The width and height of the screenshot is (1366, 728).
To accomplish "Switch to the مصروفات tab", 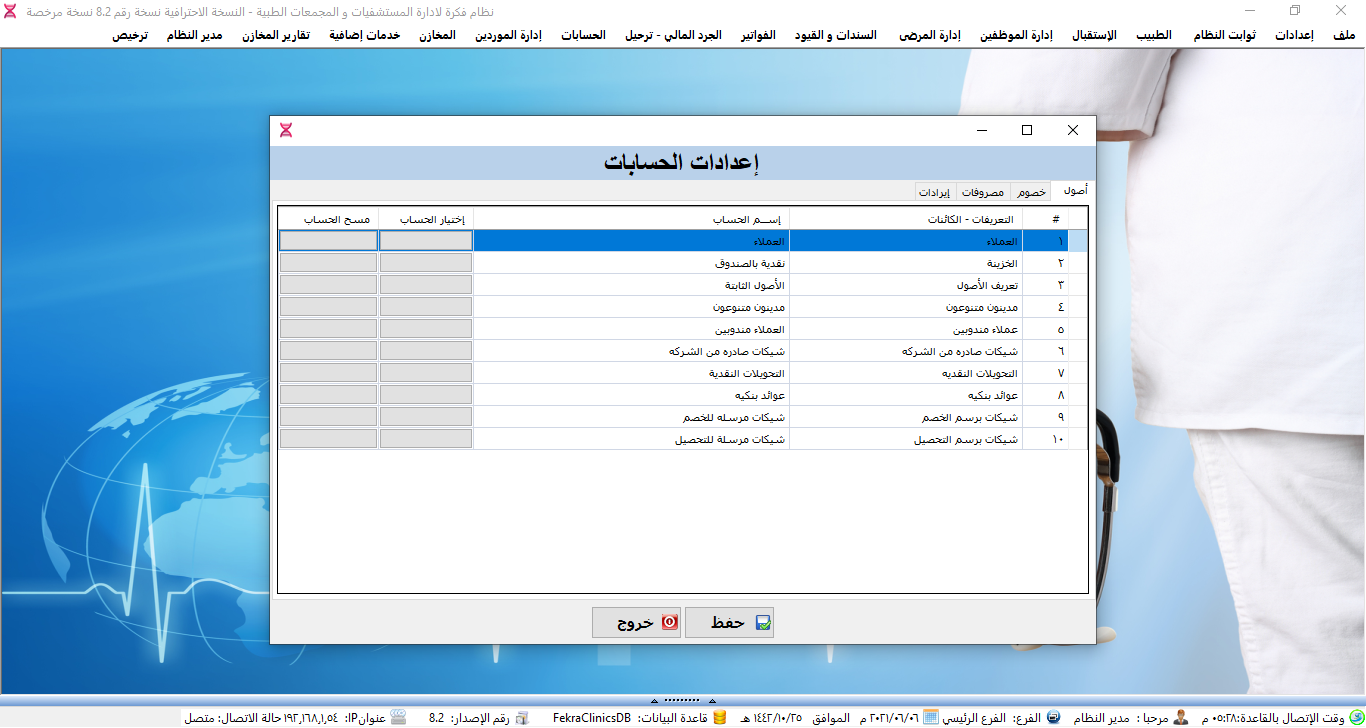I will 983,192.
